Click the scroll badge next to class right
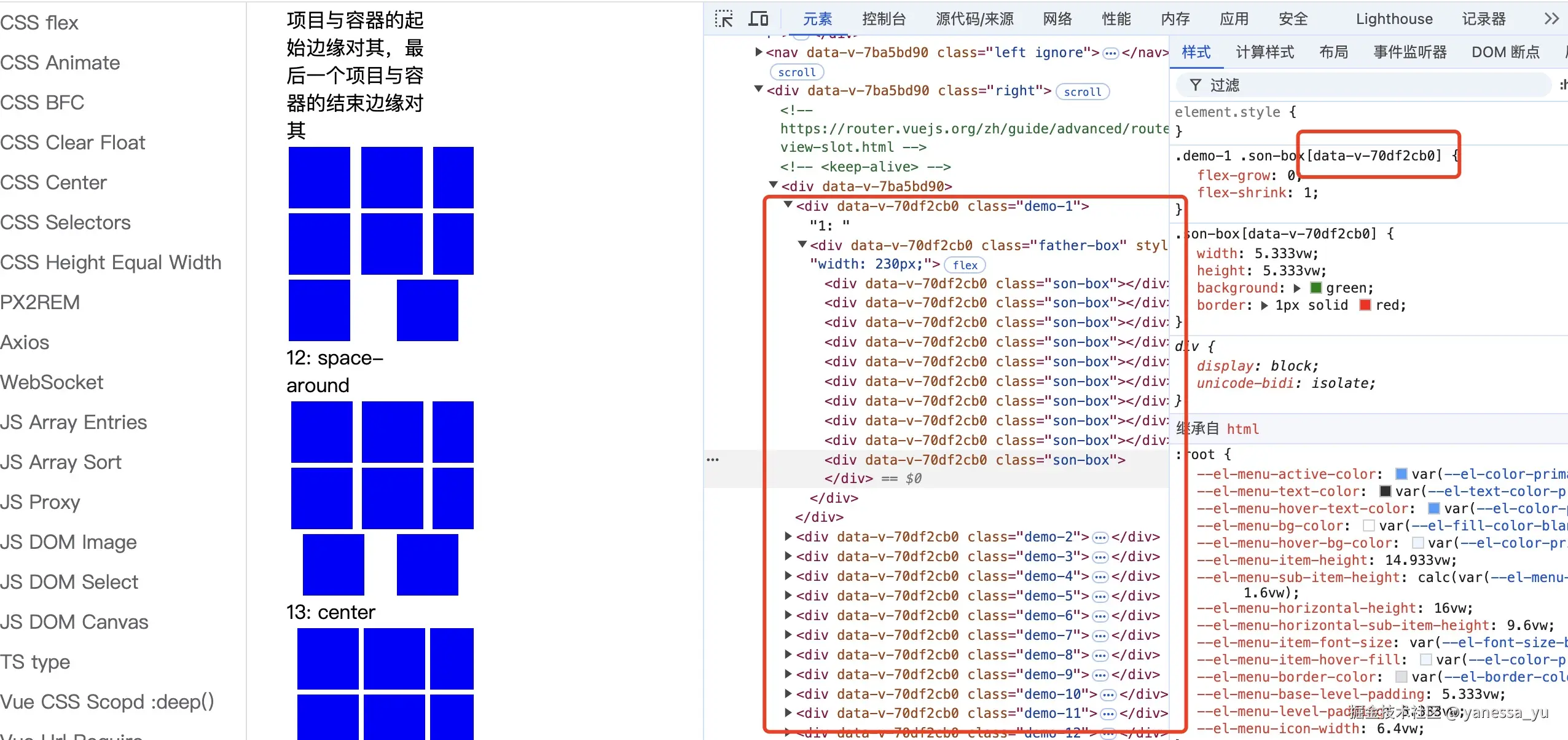 coord(1082,92)
